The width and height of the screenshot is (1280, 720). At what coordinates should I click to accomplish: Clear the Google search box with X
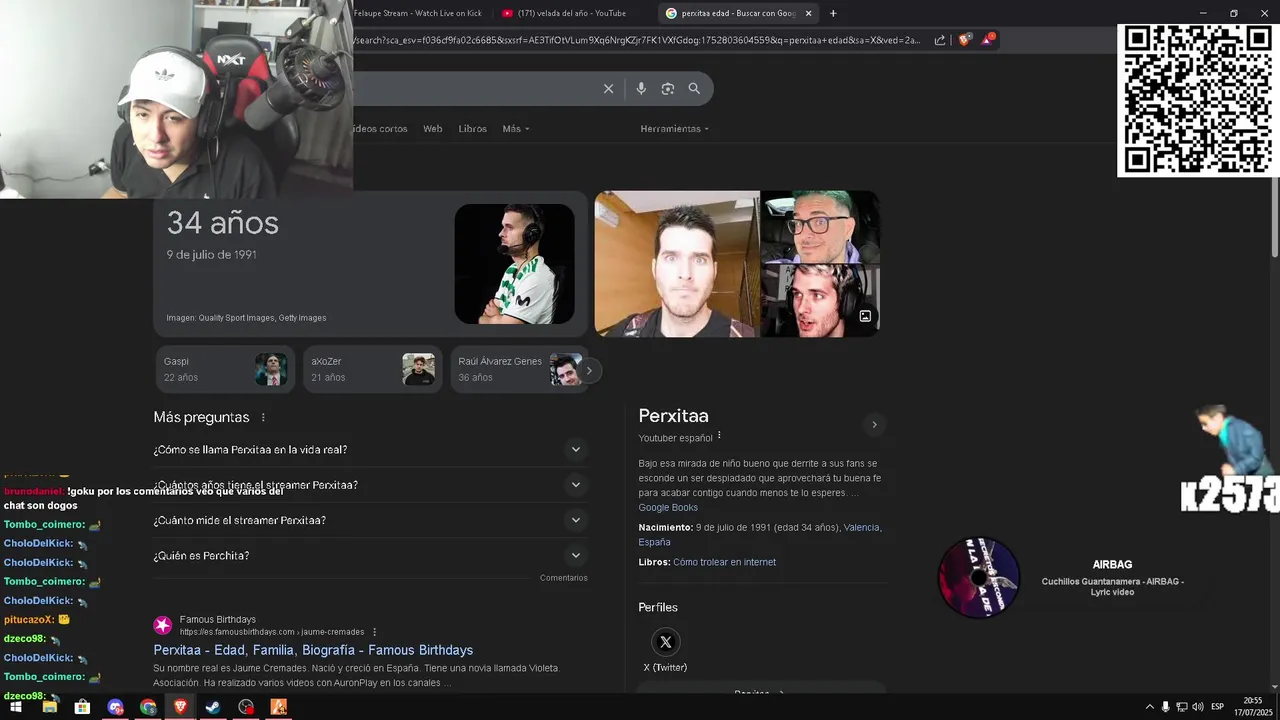tap(608, 89)
